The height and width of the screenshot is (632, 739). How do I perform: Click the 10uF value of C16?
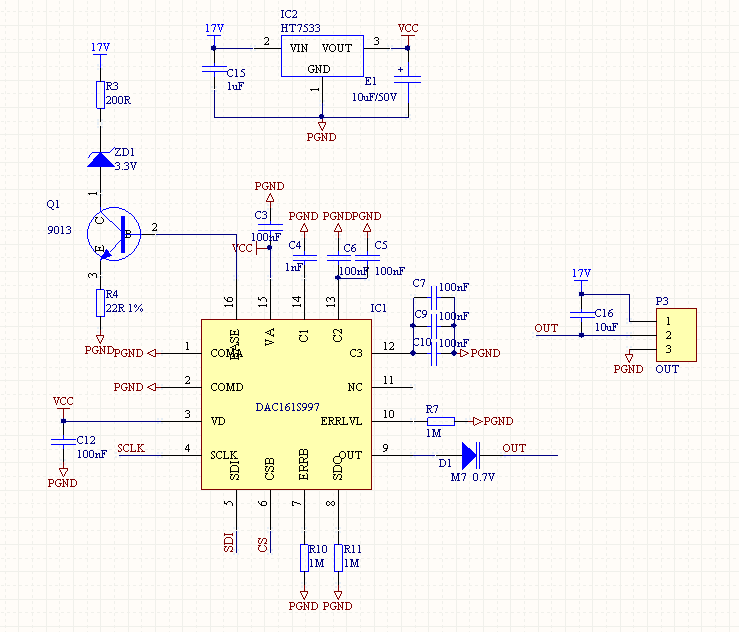(606, 327)
